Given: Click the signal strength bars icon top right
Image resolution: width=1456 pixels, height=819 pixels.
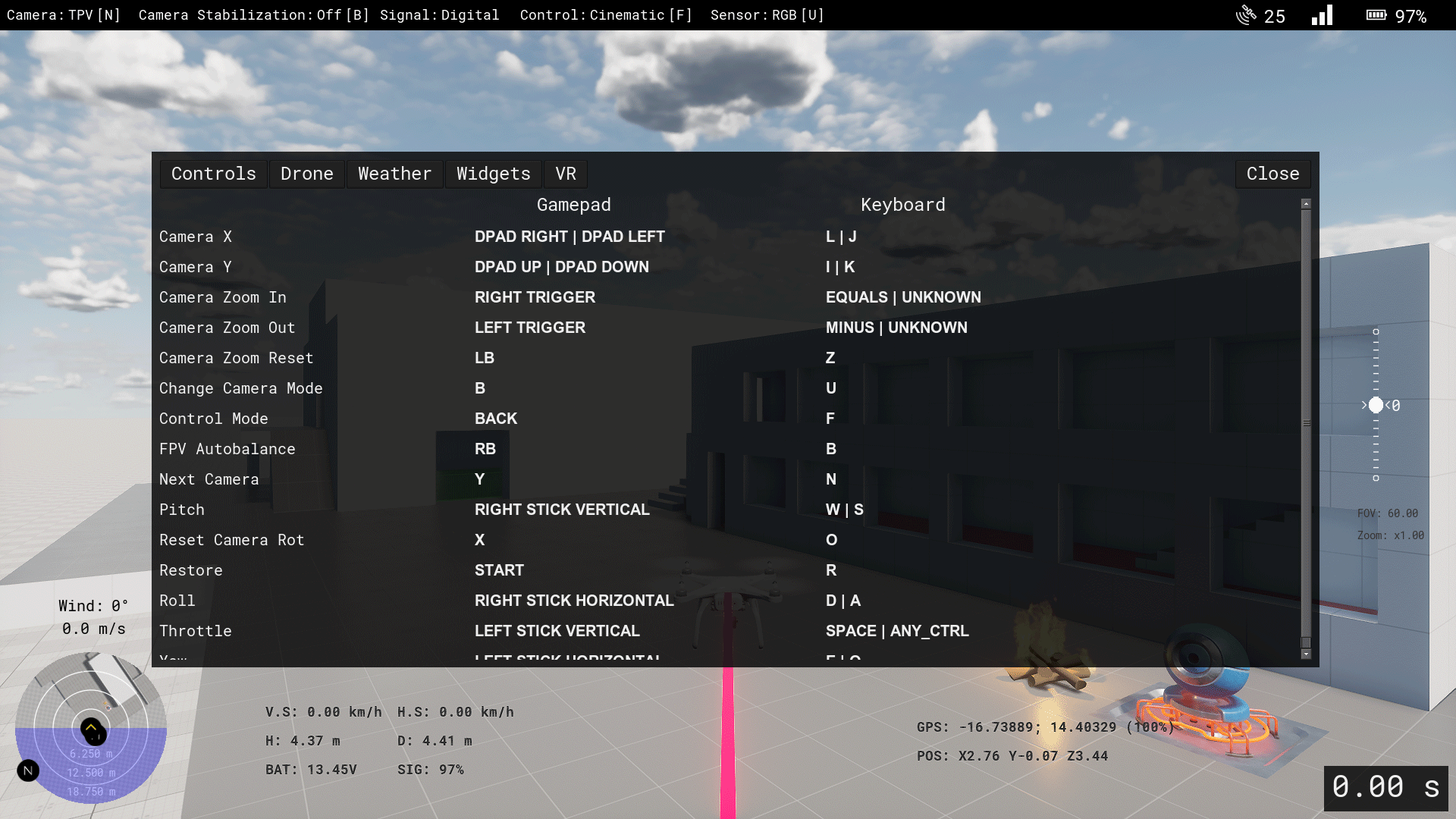Looking at the screenshot, I should coord(1321,14).
